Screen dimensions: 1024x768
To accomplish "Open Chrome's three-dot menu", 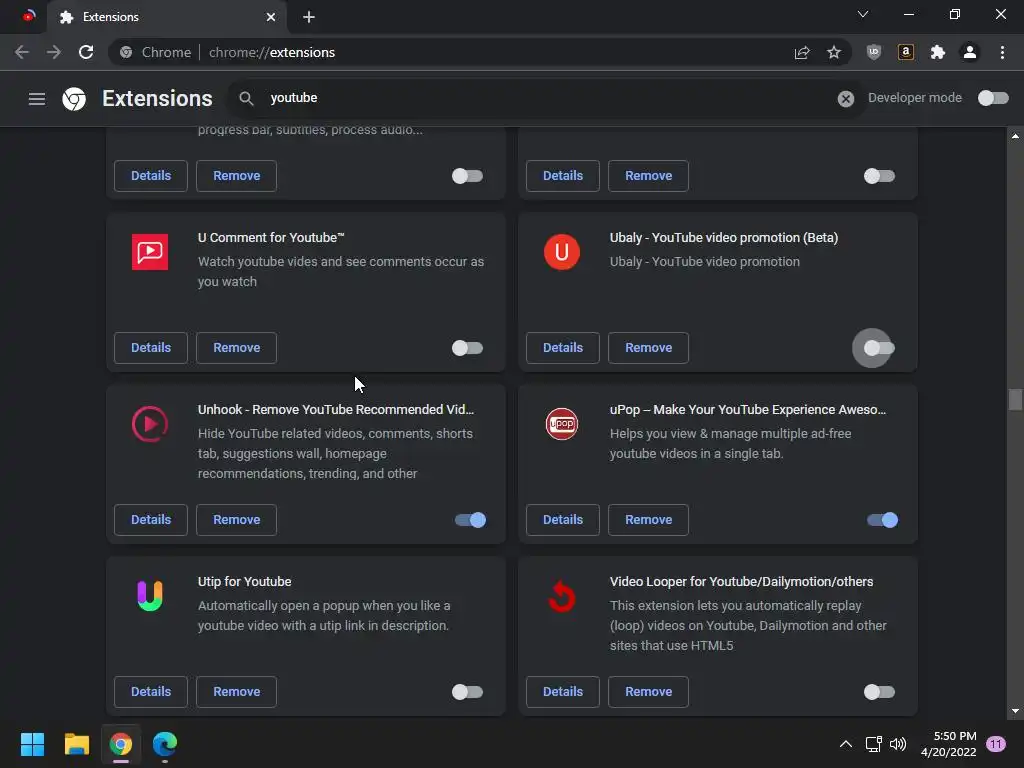I will (1002, 52).
